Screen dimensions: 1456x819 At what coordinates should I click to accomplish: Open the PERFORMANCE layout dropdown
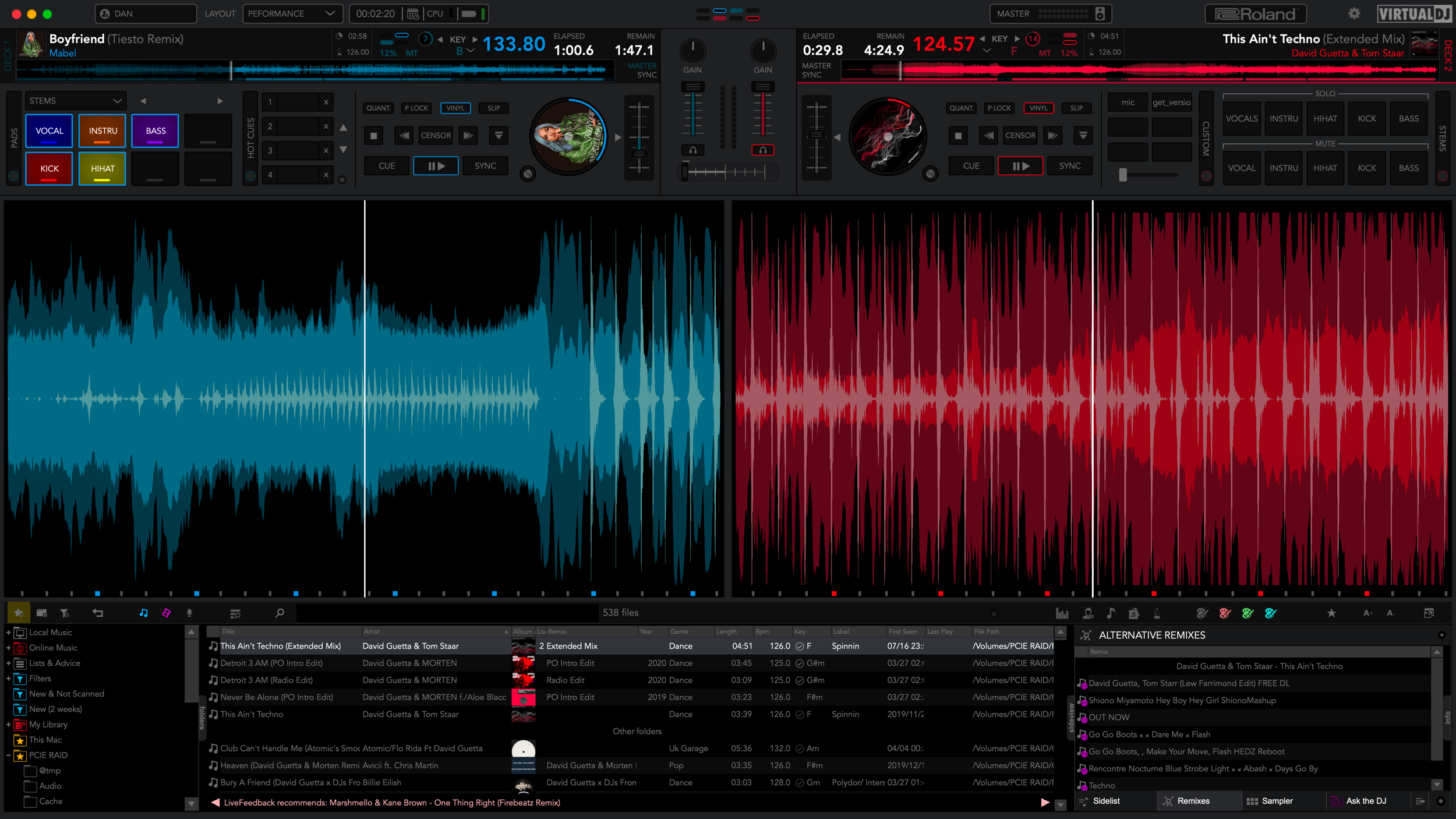[291, 13]
